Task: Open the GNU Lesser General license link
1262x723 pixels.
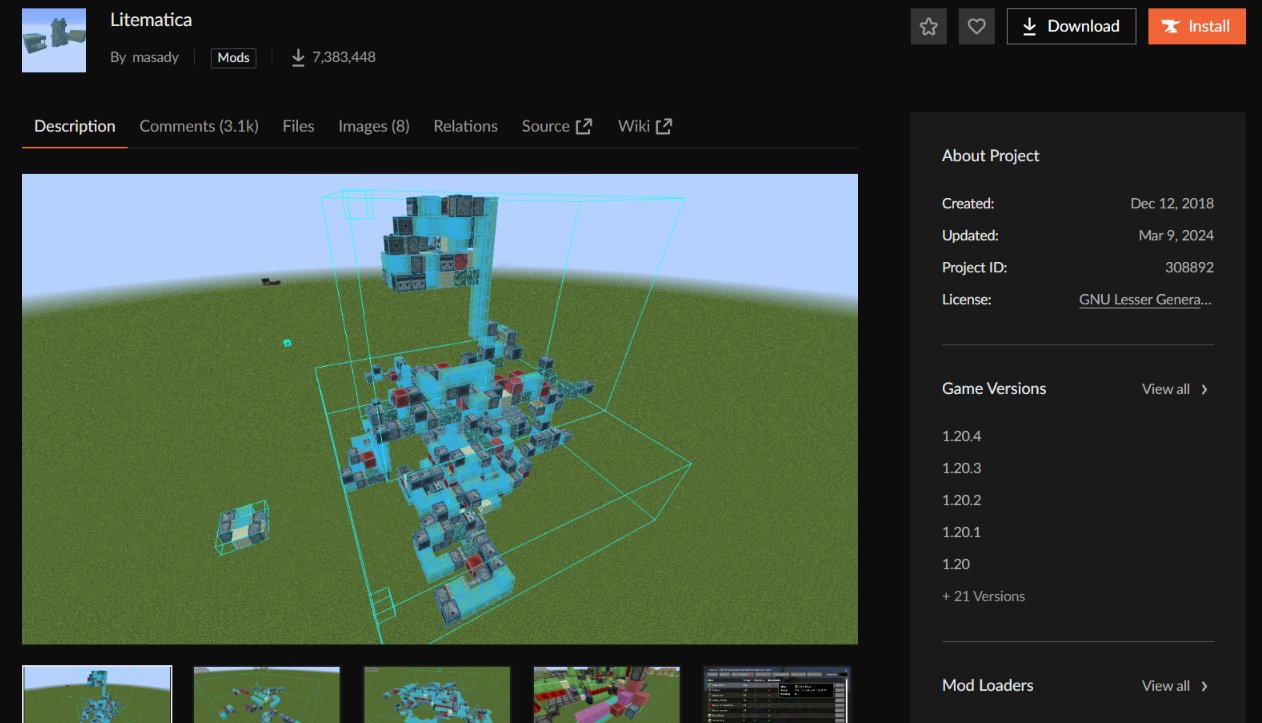Action: (1146, 299)
